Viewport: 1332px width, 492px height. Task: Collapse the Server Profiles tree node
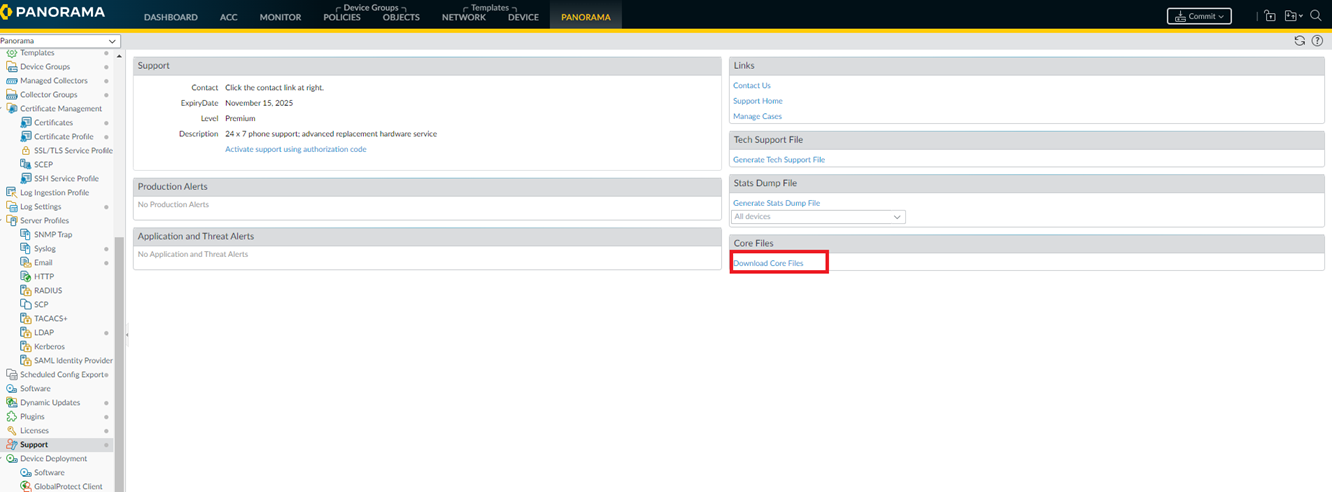pyautogui.click(x=2, y=221)
